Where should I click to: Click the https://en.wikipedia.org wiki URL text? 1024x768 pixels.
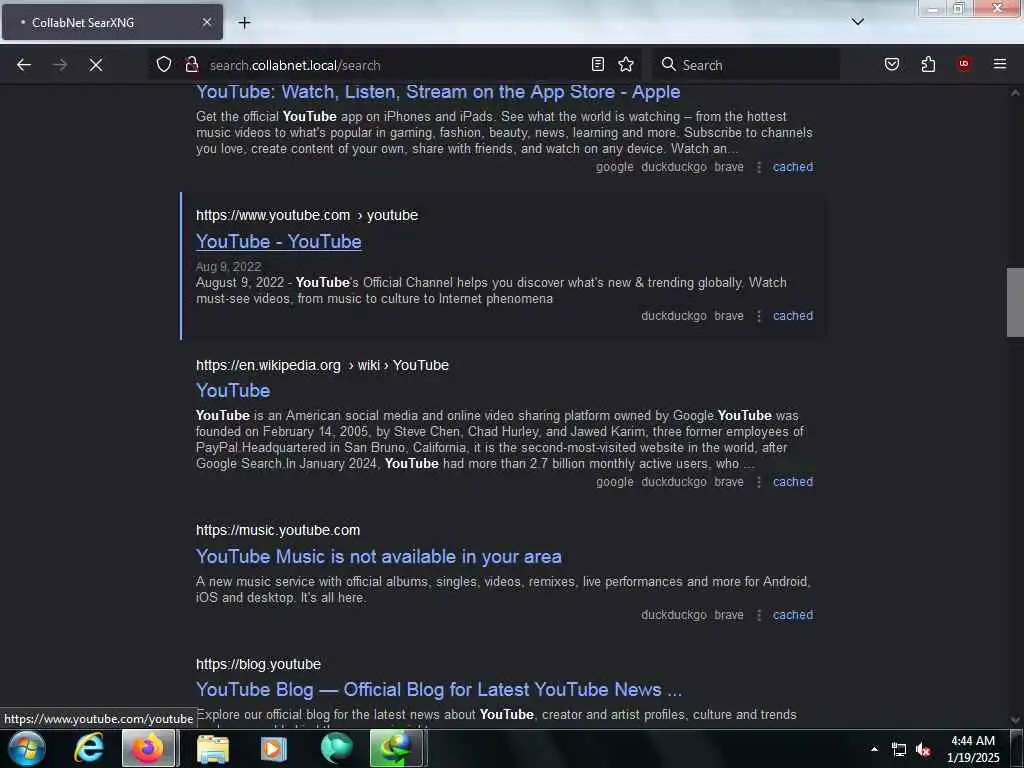tap(322, 366)
